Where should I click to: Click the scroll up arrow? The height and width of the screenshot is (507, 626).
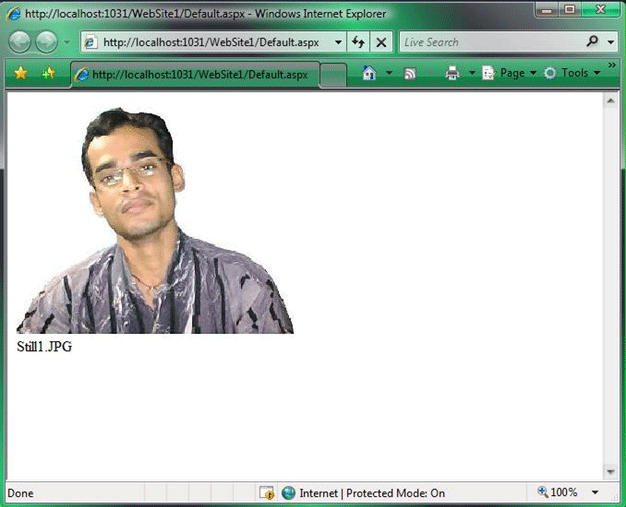pyautogui.click(x=610, y=101)
